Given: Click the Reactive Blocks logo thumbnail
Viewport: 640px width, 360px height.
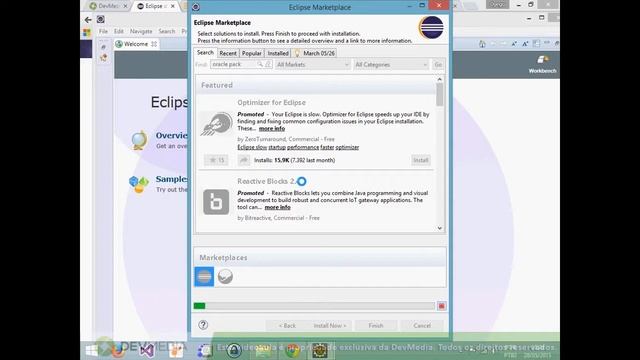Looking at the screenshot, I should (x=216, y=202).
